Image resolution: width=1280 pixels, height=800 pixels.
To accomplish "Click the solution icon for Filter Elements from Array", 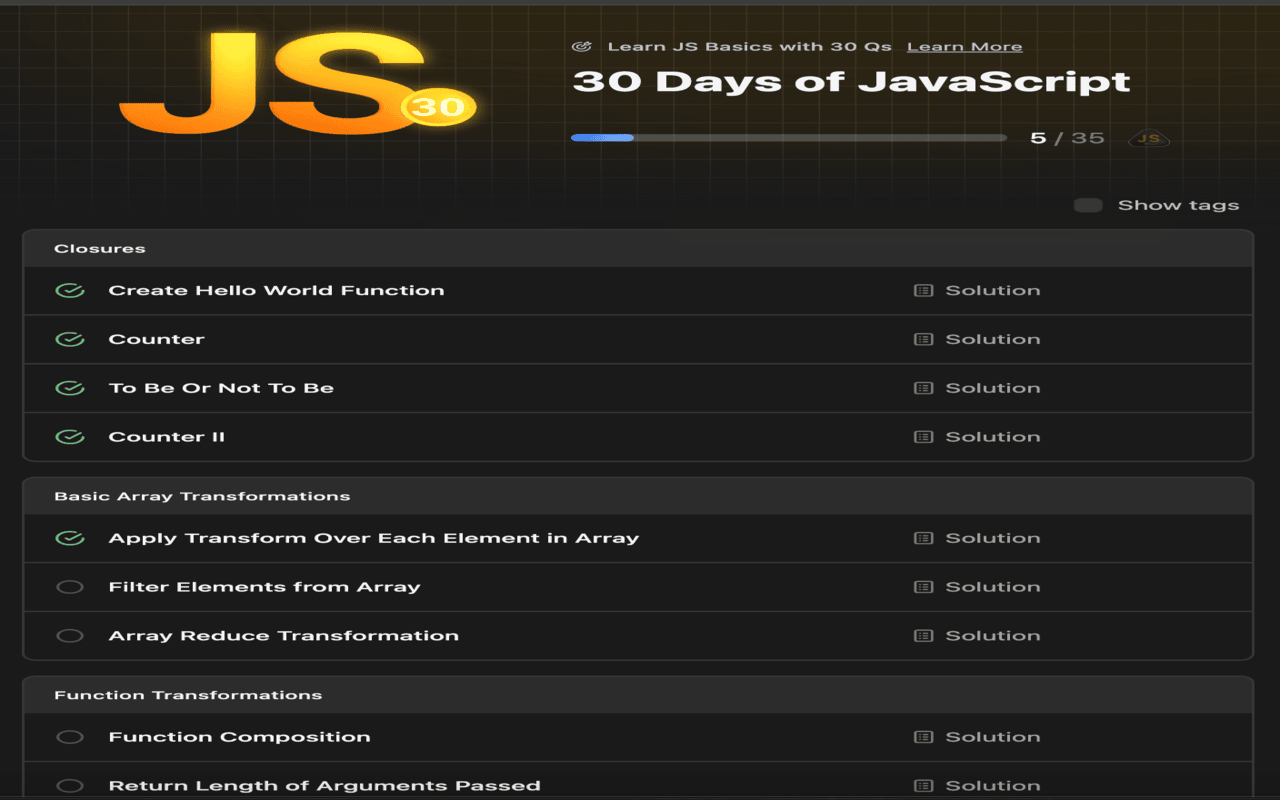I will pos(924,587).
